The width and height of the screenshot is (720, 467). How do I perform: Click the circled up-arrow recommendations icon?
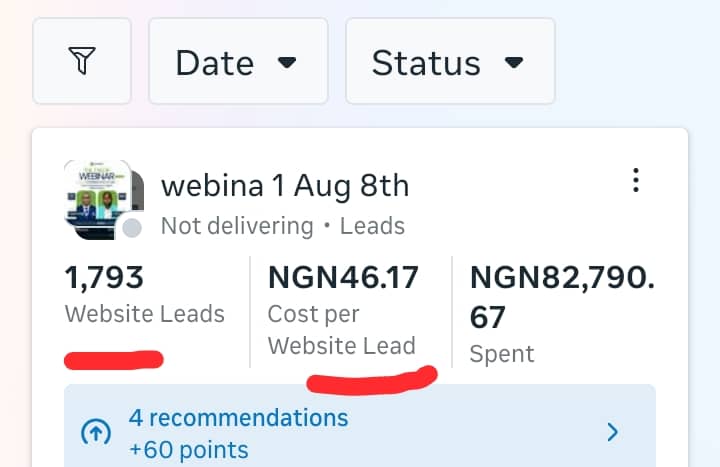pos(94,432)
